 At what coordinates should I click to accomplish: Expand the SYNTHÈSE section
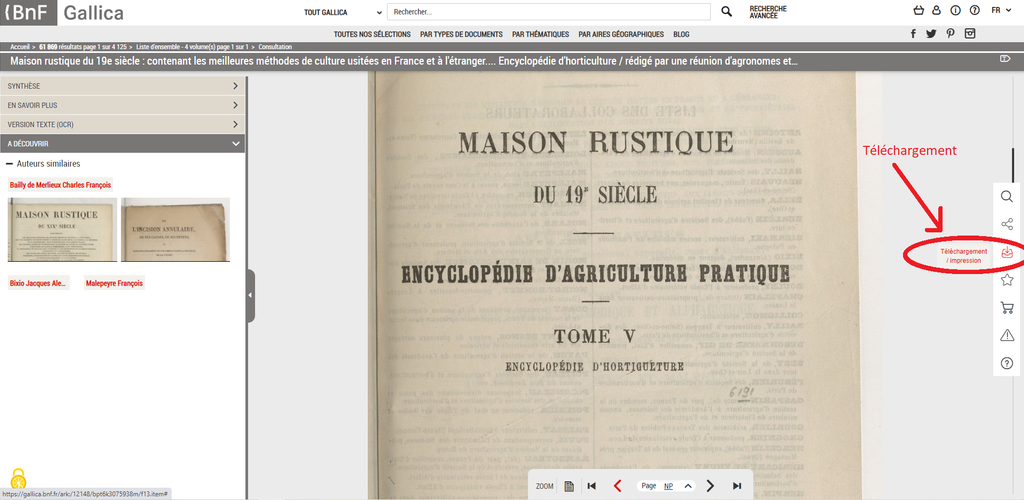tap(123, 86)
